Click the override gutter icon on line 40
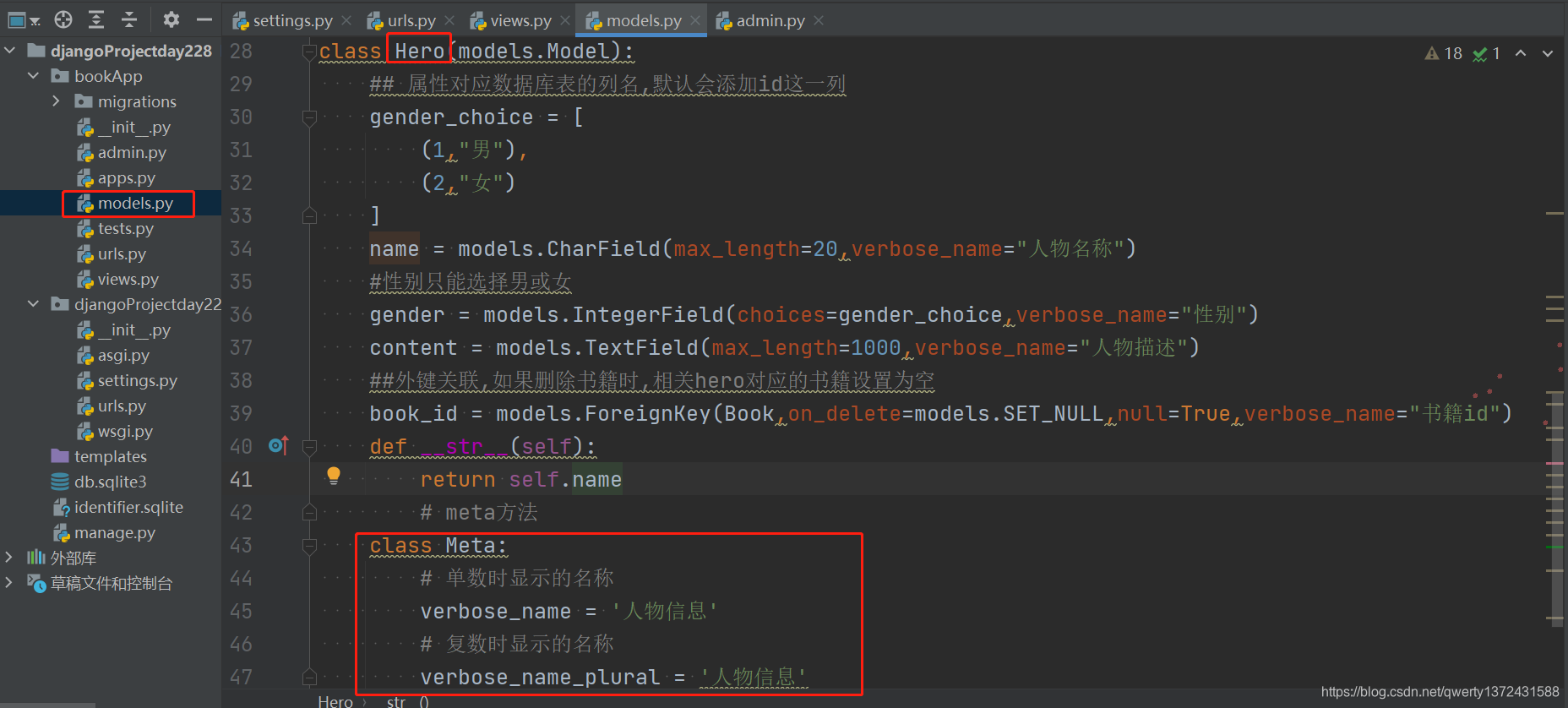This screenshot has height=708, width=1568. click(x=278, y=445)
